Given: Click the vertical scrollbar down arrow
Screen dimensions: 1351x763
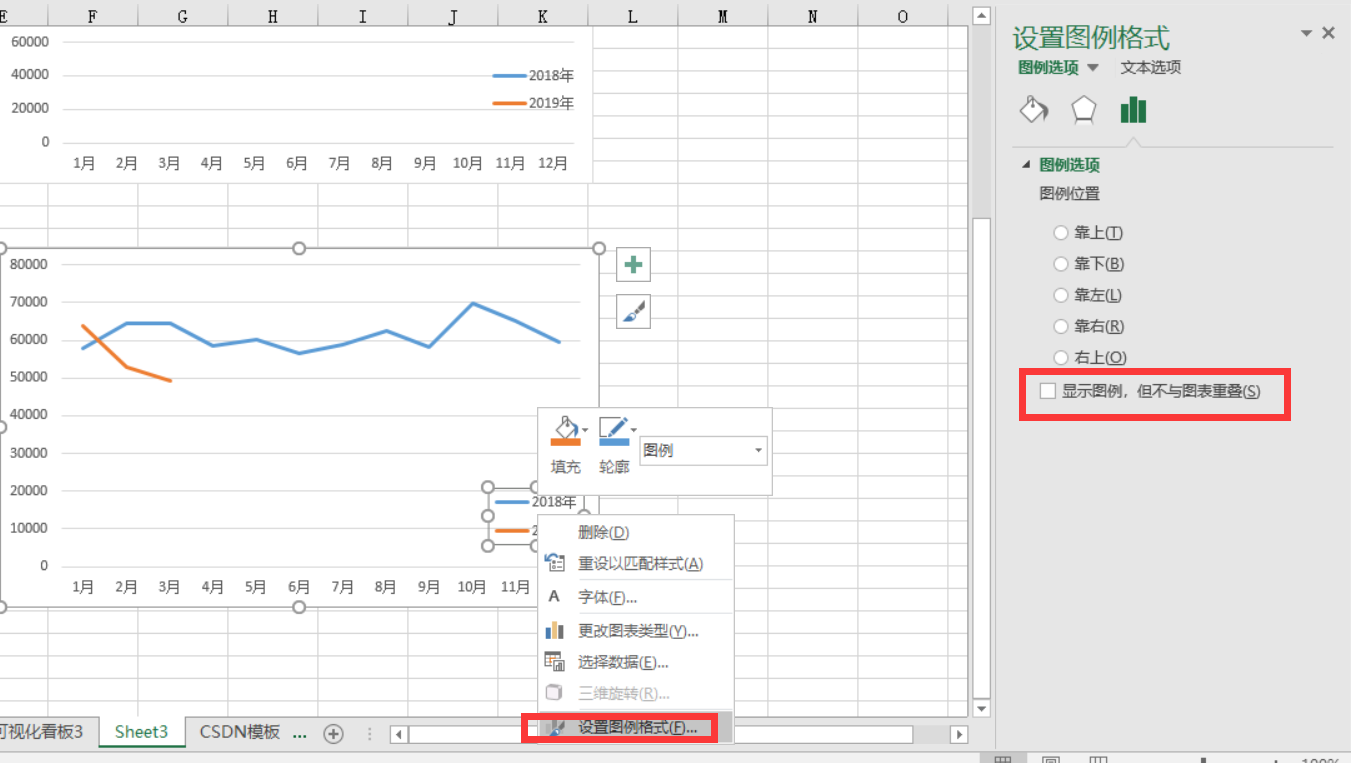Looking at the screenshot, I should [x=981, y=708].
